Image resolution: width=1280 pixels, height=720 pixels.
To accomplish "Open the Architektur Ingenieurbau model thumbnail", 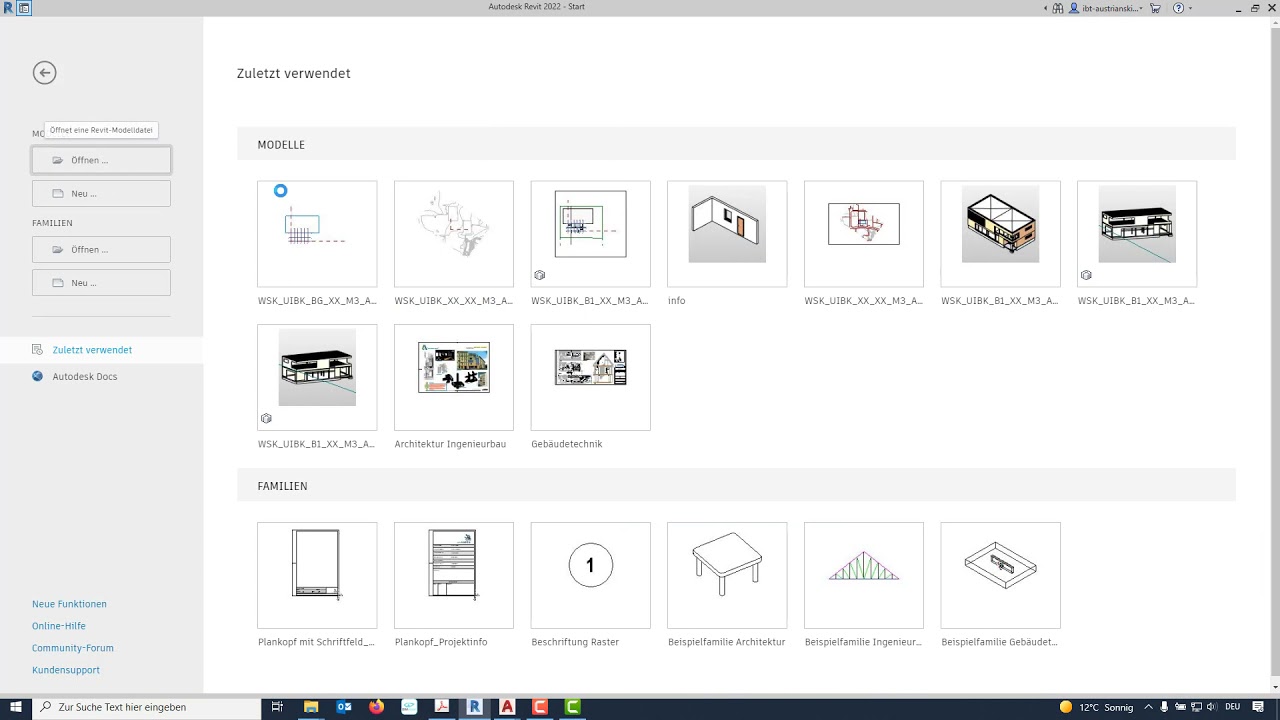I will (x=454, y=377).
